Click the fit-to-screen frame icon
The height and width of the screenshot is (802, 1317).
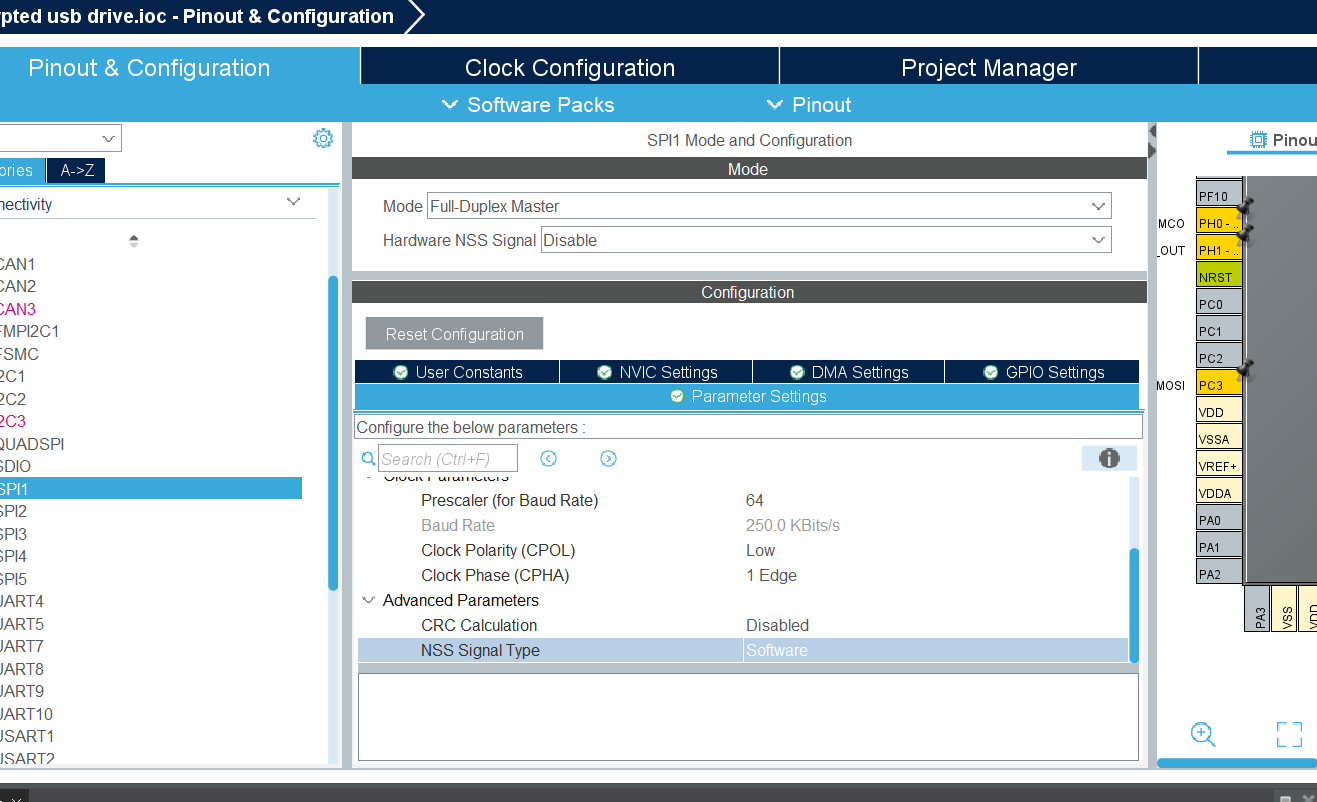1289,735
